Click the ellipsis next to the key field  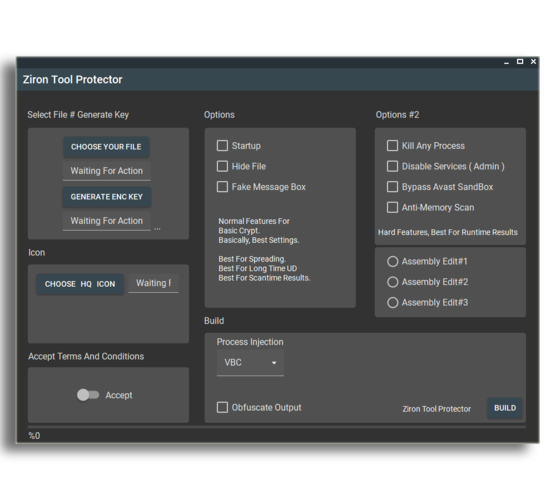[x=157, y=229]
